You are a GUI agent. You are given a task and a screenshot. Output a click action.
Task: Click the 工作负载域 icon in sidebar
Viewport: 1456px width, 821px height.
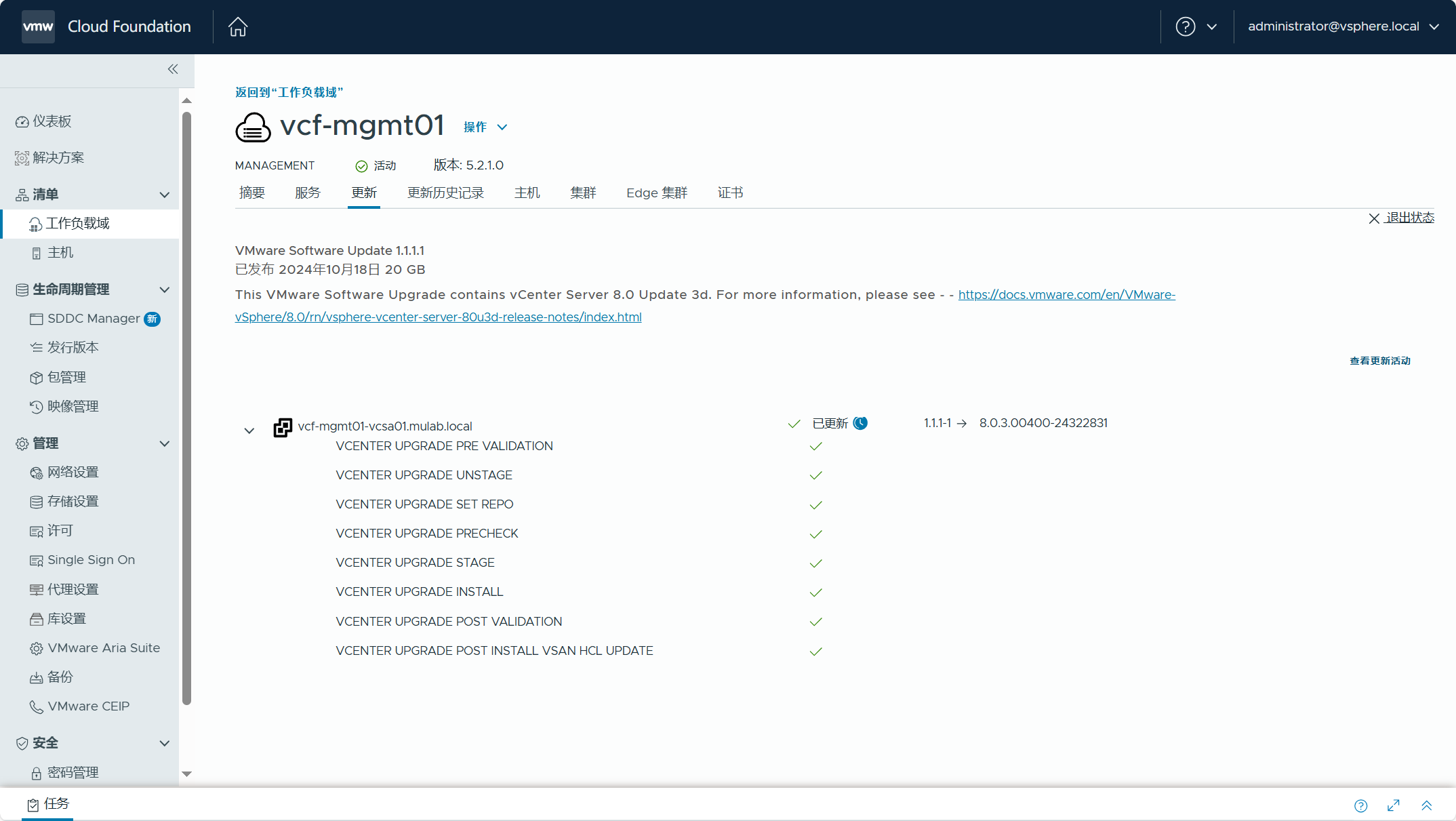tap(35, 223)
